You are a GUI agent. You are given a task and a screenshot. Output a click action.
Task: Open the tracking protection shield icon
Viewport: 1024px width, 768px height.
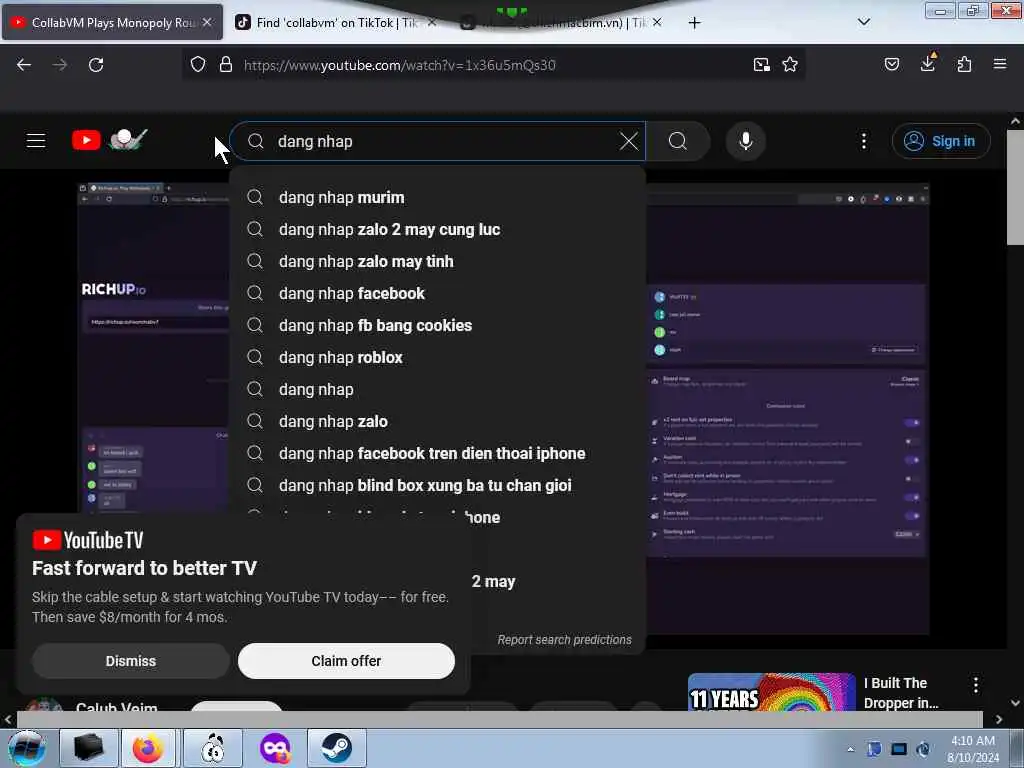coord(198,65)
